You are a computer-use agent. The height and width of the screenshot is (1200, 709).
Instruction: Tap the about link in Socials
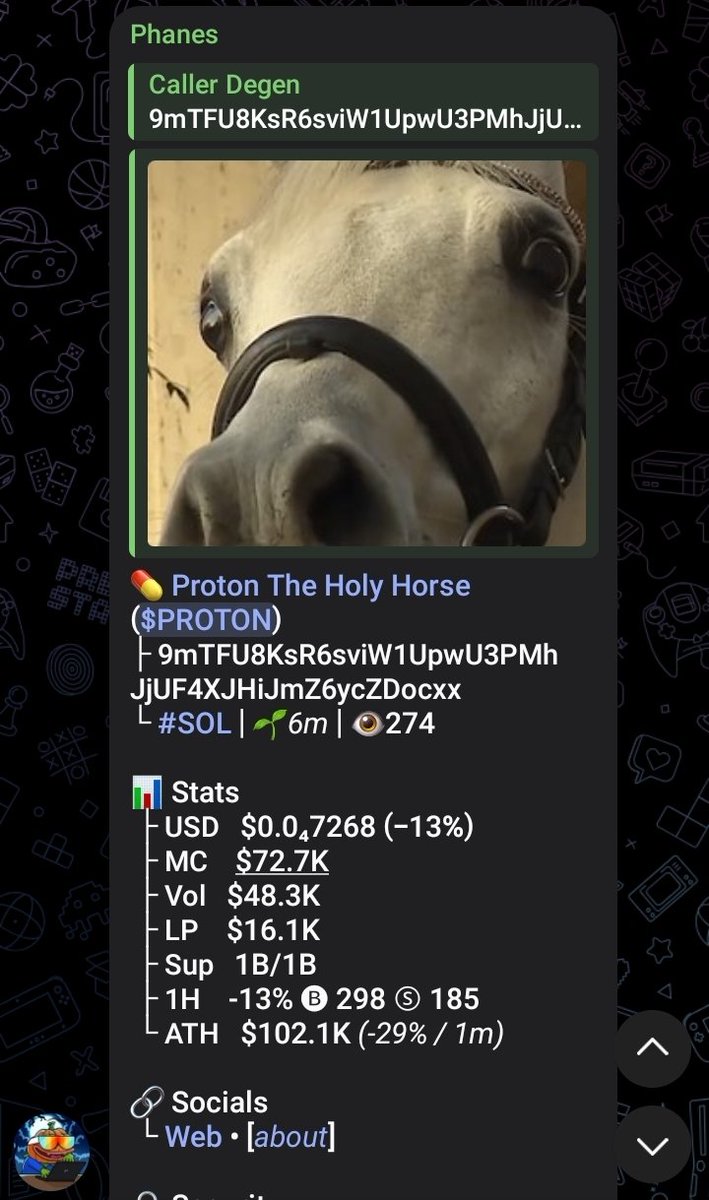(290, 1137)
